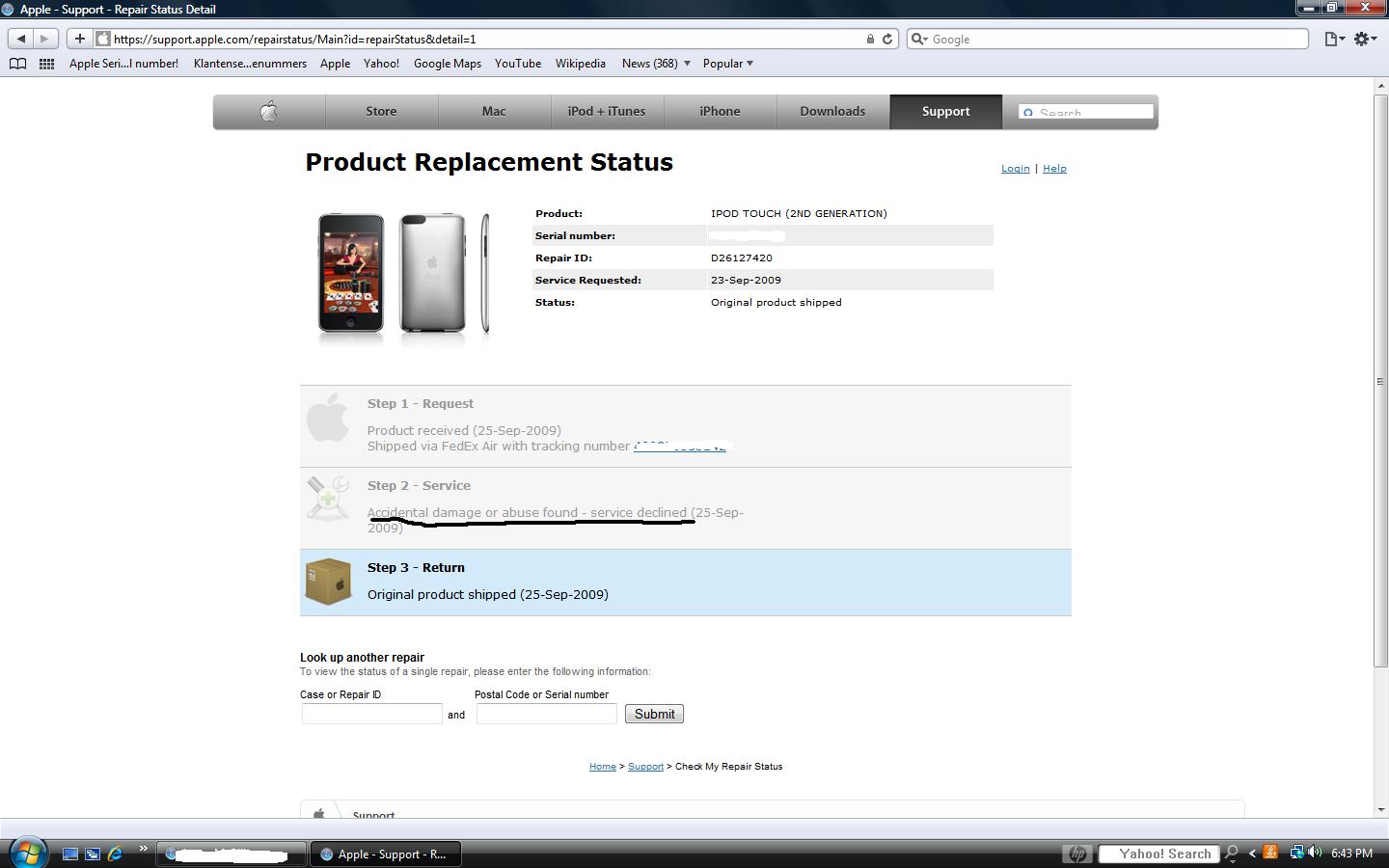Show all bookmarks via the open book icon
The width and height of the screenshot is (1389, 868).
click(17, 64)
